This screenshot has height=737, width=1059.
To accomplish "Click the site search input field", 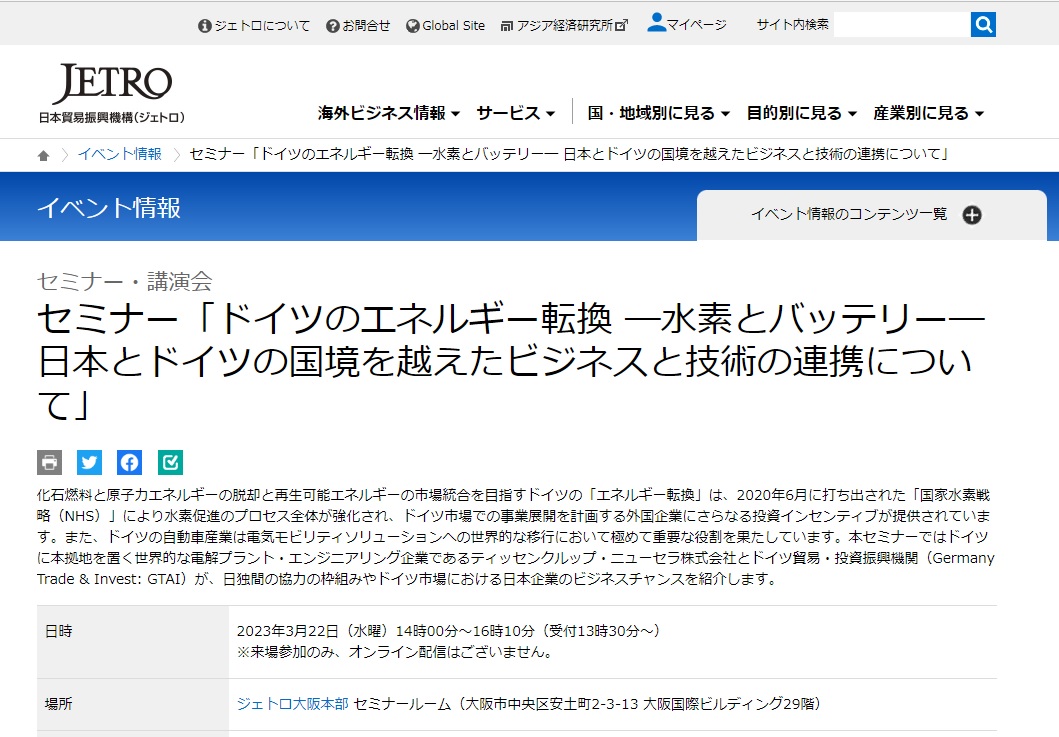I will pyautogui.click(x=902, y=25).
